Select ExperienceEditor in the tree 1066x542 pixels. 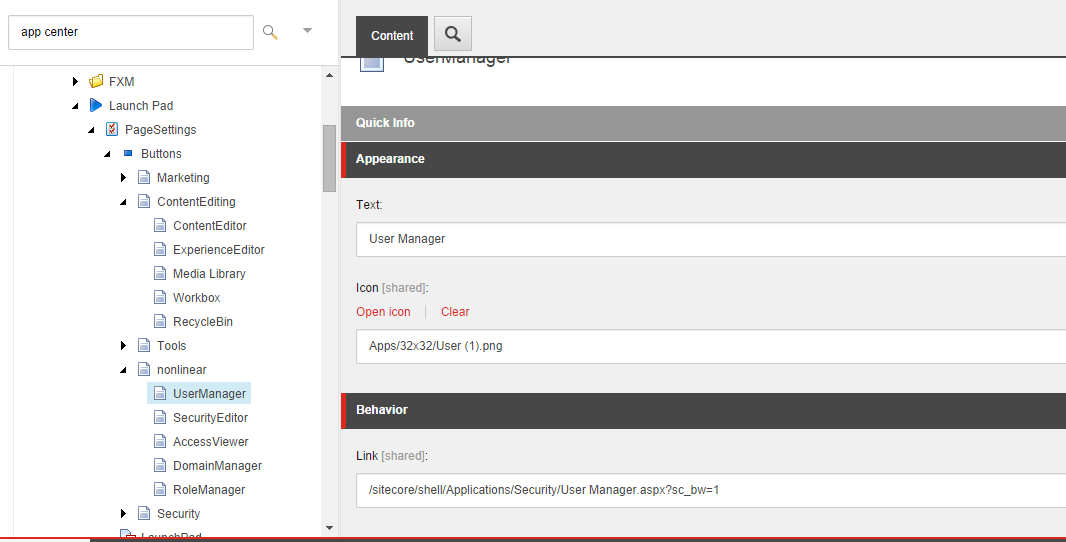[x=218, y=250]
